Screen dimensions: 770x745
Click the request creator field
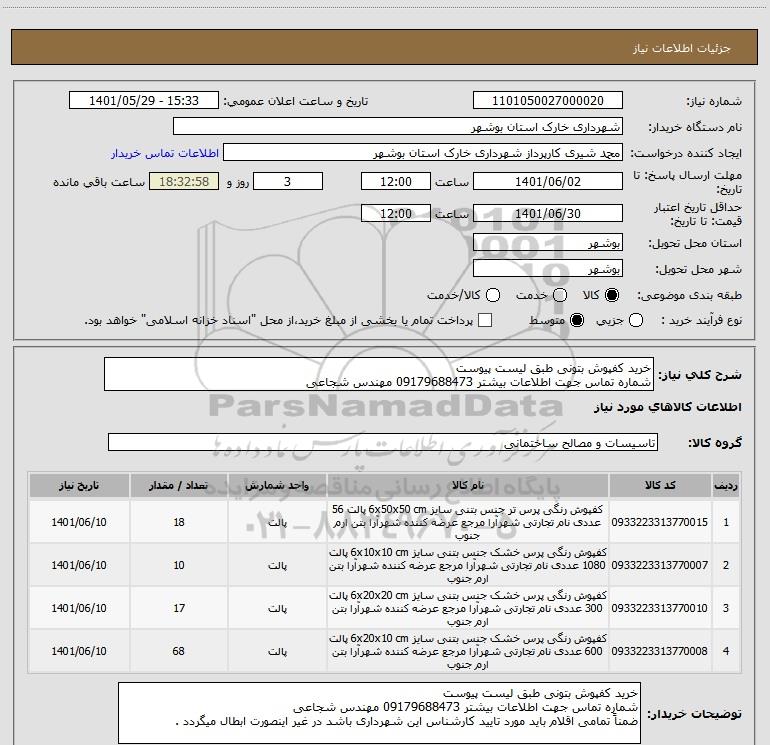(423, 153)
